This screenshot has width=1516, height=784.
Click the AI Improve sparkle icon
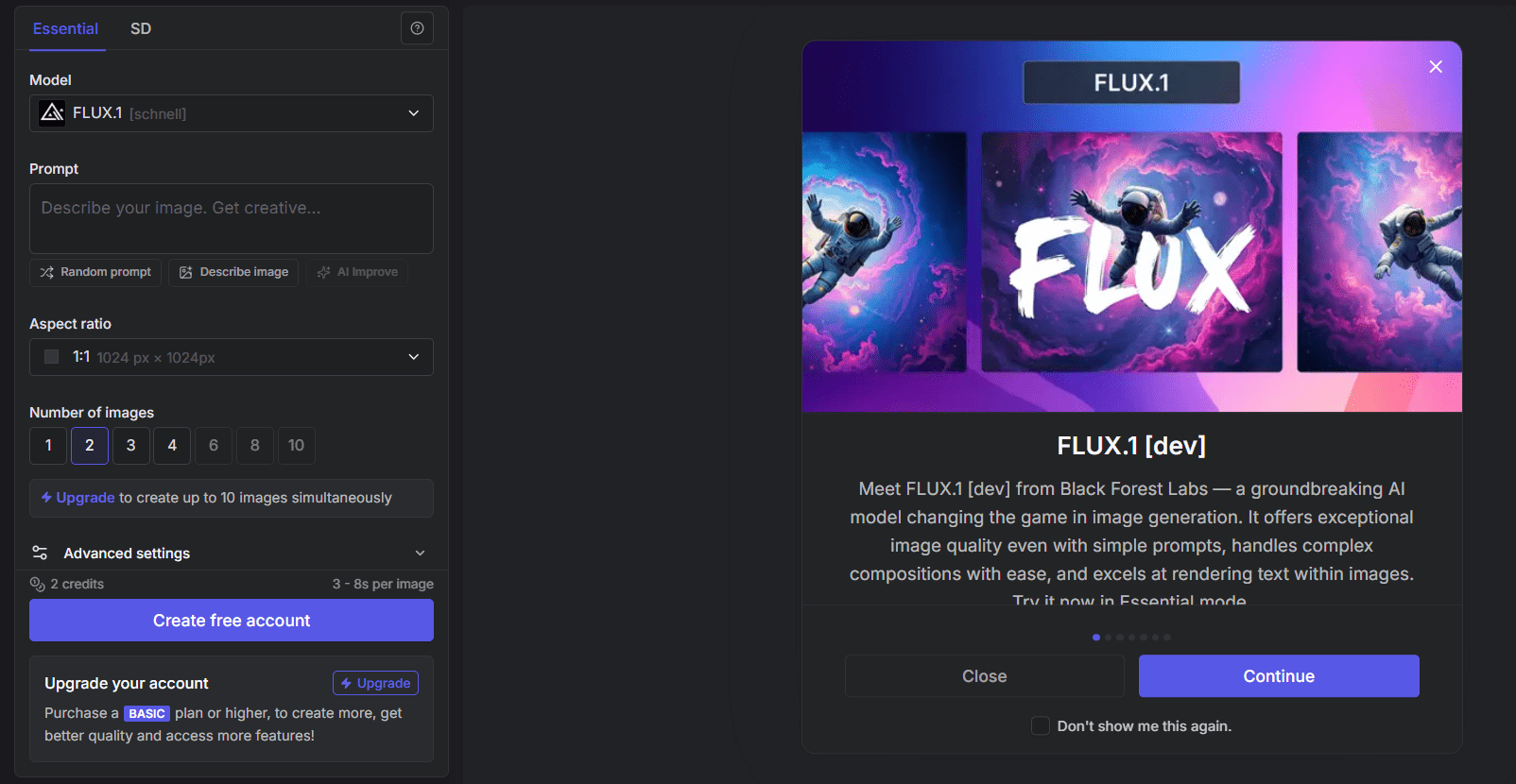323,272
